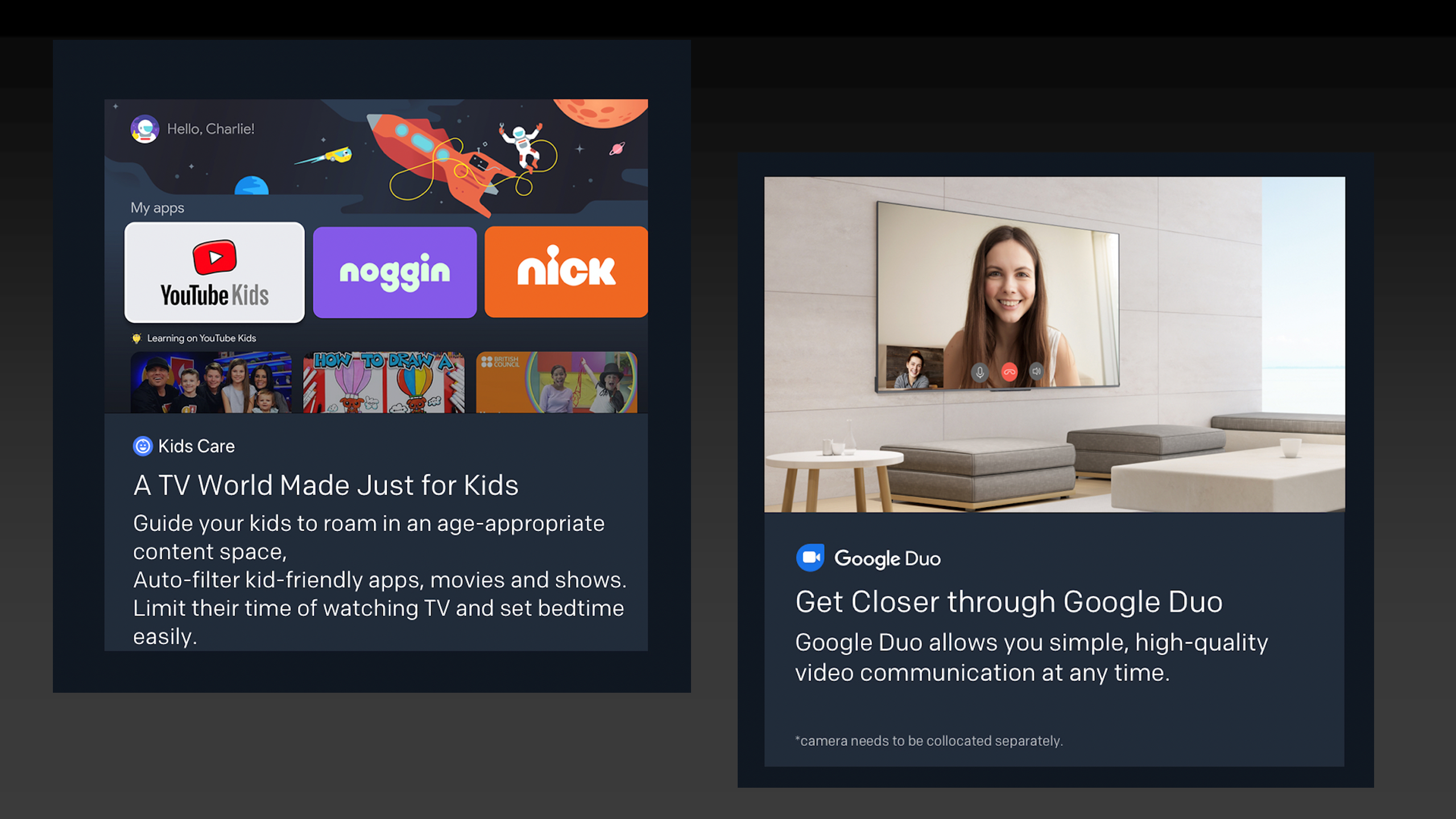Click the camera needs to be collocated footnote
This screenshot has height=819, width=1456.
point(929,741)
